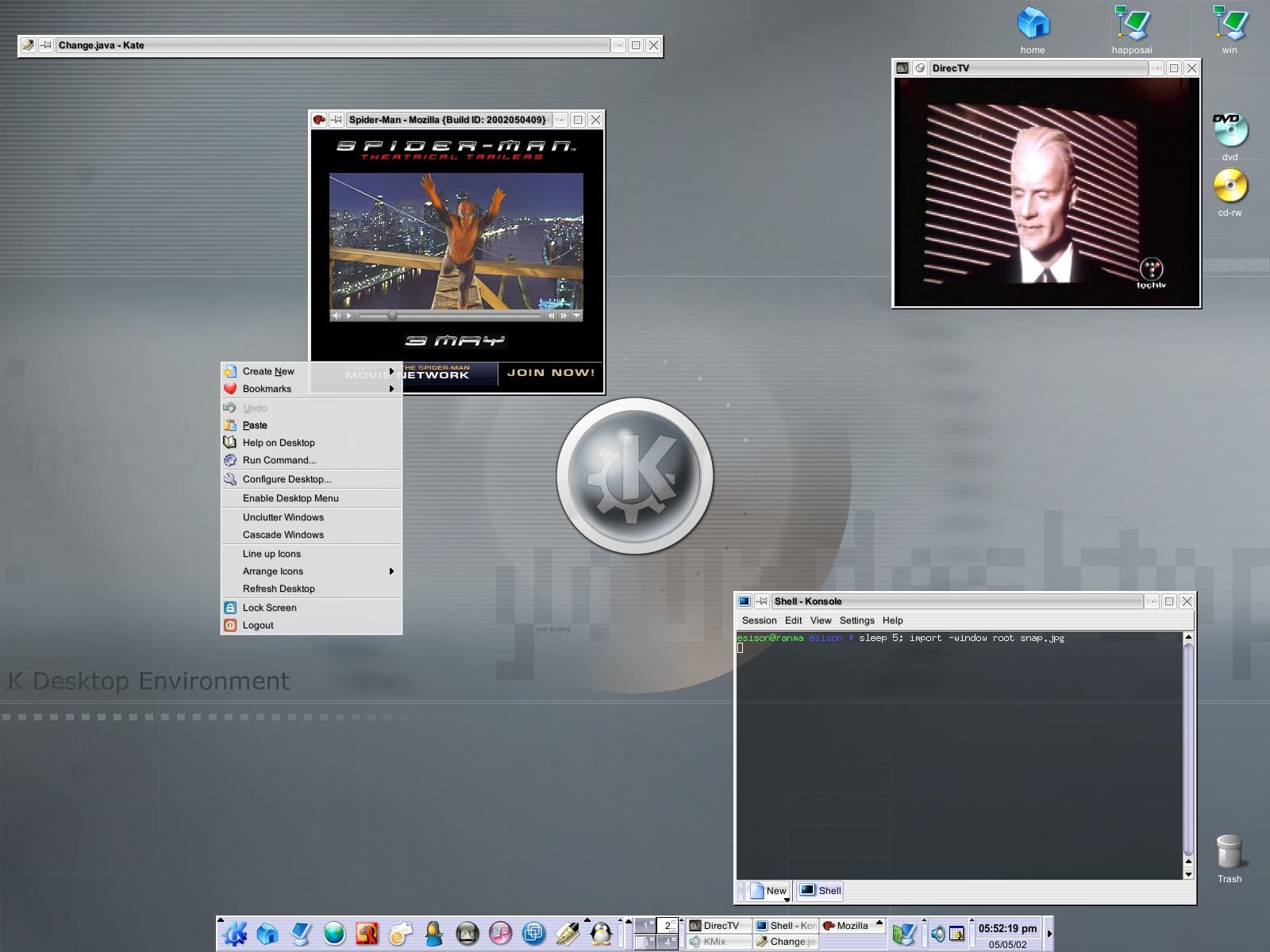Expand the Arrange Icons submenu
The image size is (1270, 952).
311,571
